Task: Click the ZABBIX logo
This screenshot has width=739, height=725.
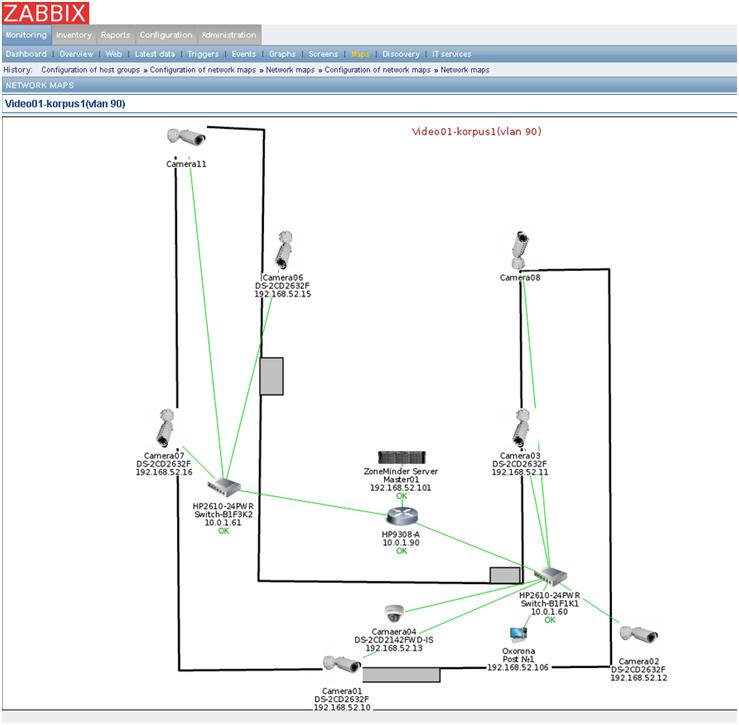Action: click(x=45, y=13)
